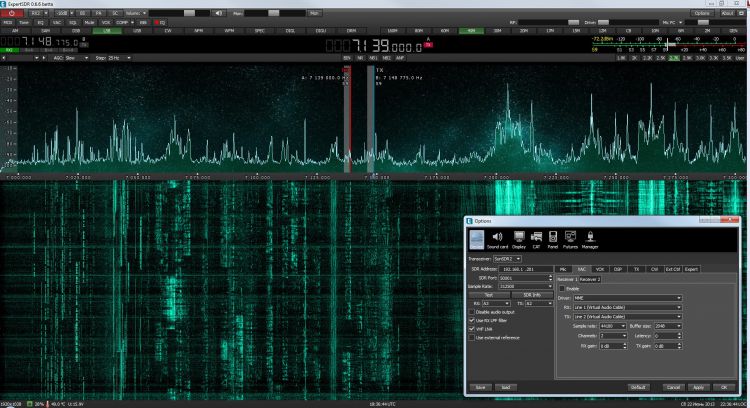The image size is (750, 408).
Task: Switch to the Expert tab in Options
Action: 691,269
